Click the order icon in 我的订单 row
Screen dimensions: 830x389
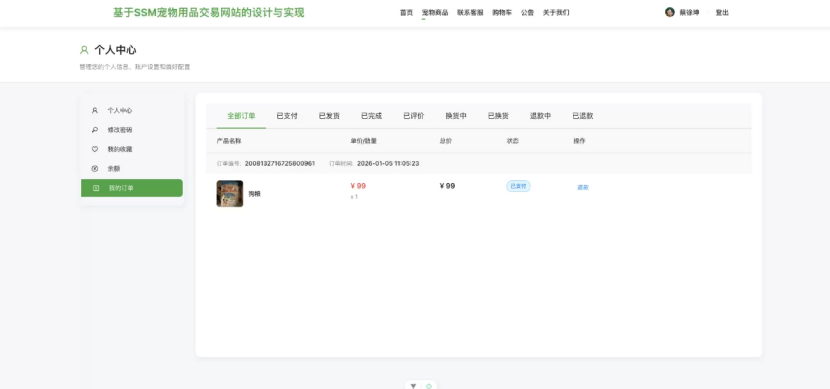pos(96,188)
